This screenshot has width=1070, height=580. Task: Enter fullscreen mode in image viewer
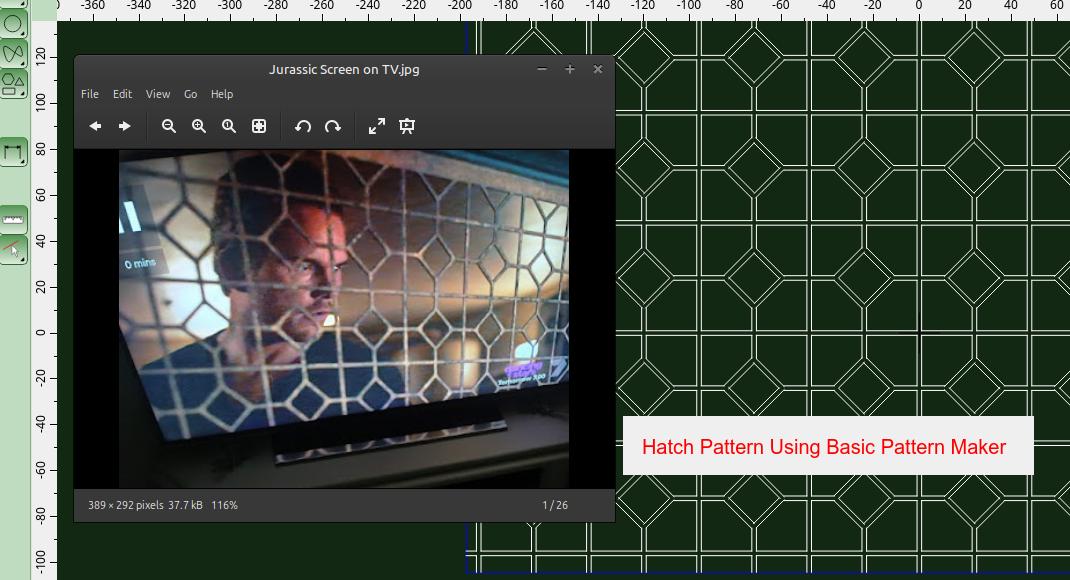377,126
